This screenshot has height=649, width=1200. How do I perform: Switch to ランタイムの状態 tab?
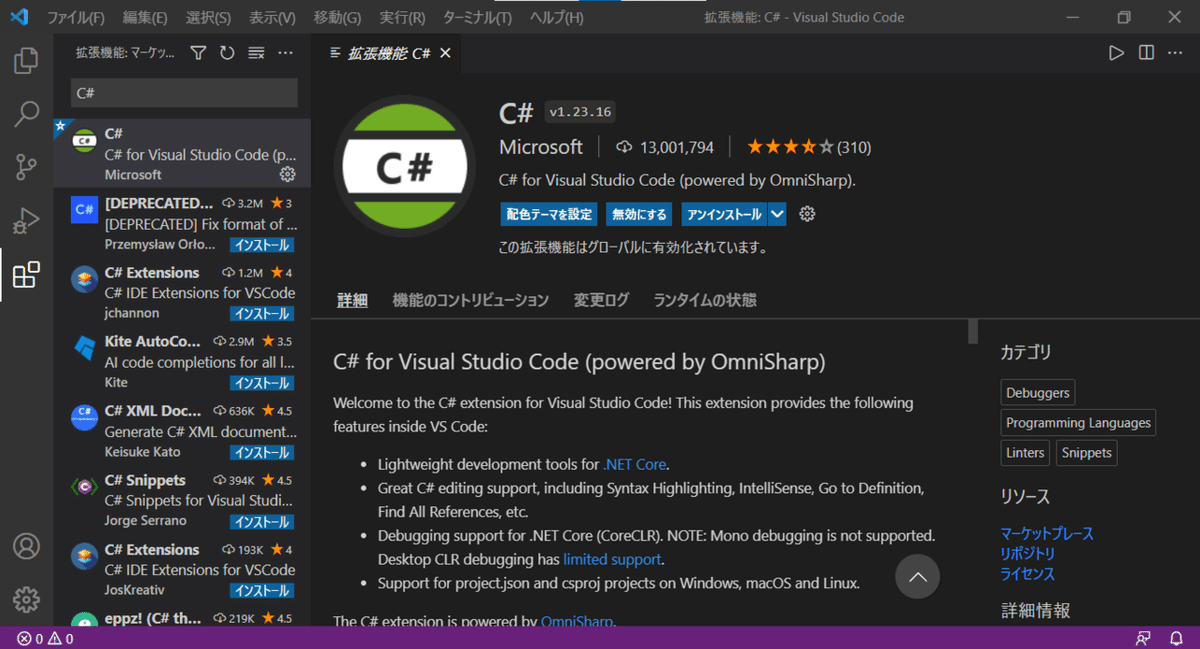pyautogui.click(x=705, y=300)
